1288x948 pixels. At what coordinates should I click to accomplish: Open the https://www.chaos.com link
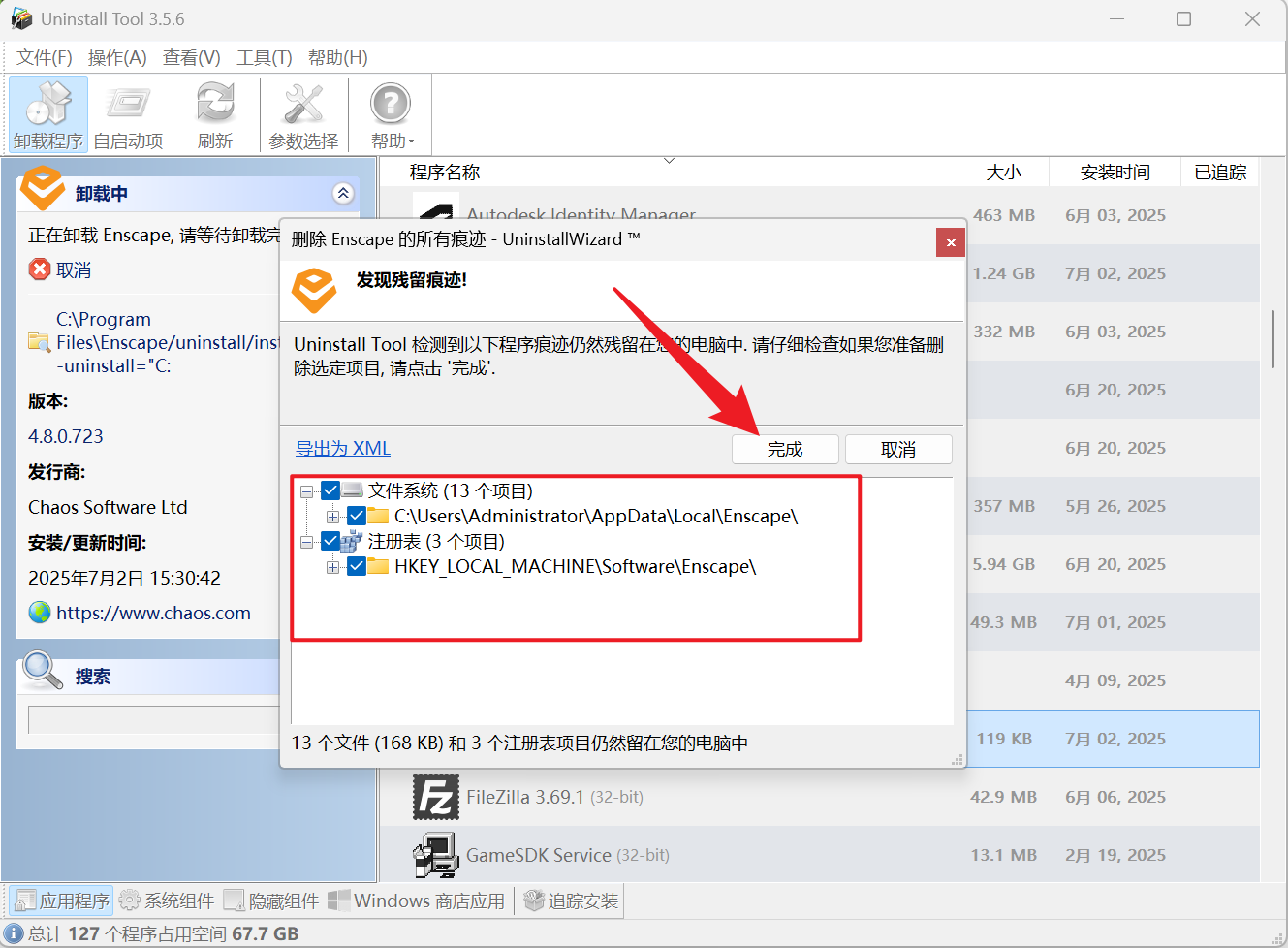click(153, 613)
